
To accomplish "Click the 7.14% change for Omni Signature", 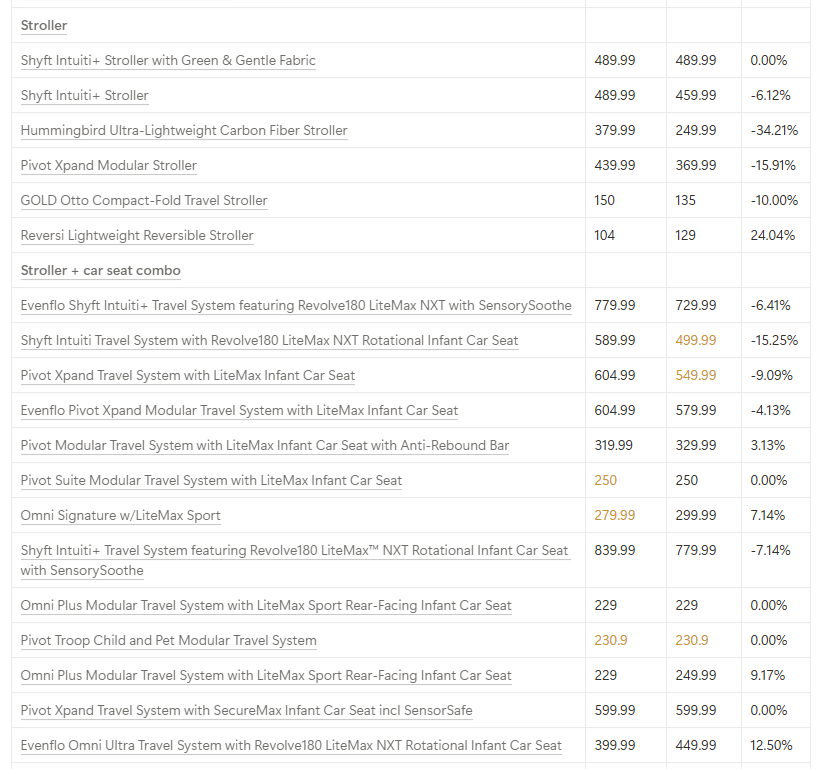I will (768, 516).
